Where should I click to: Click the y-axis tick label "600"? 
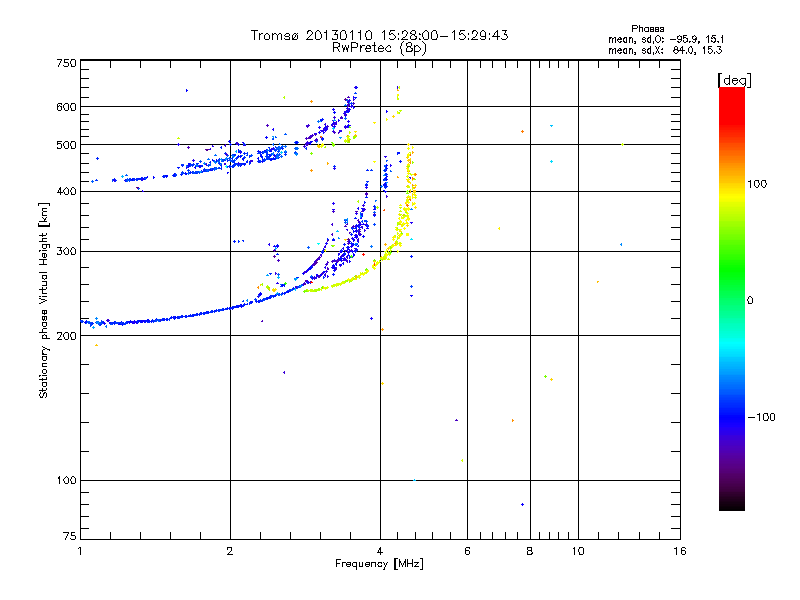click(x=66, y=107)
